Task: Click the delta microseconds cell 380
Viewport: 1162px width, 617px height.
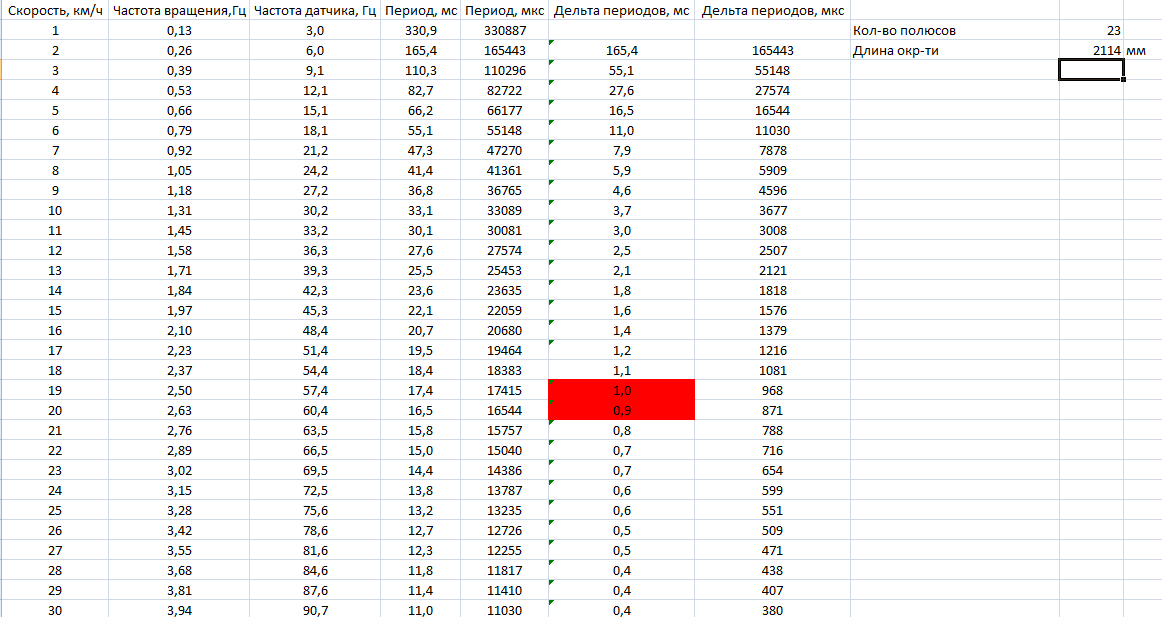Action: [x=772, y=610]
